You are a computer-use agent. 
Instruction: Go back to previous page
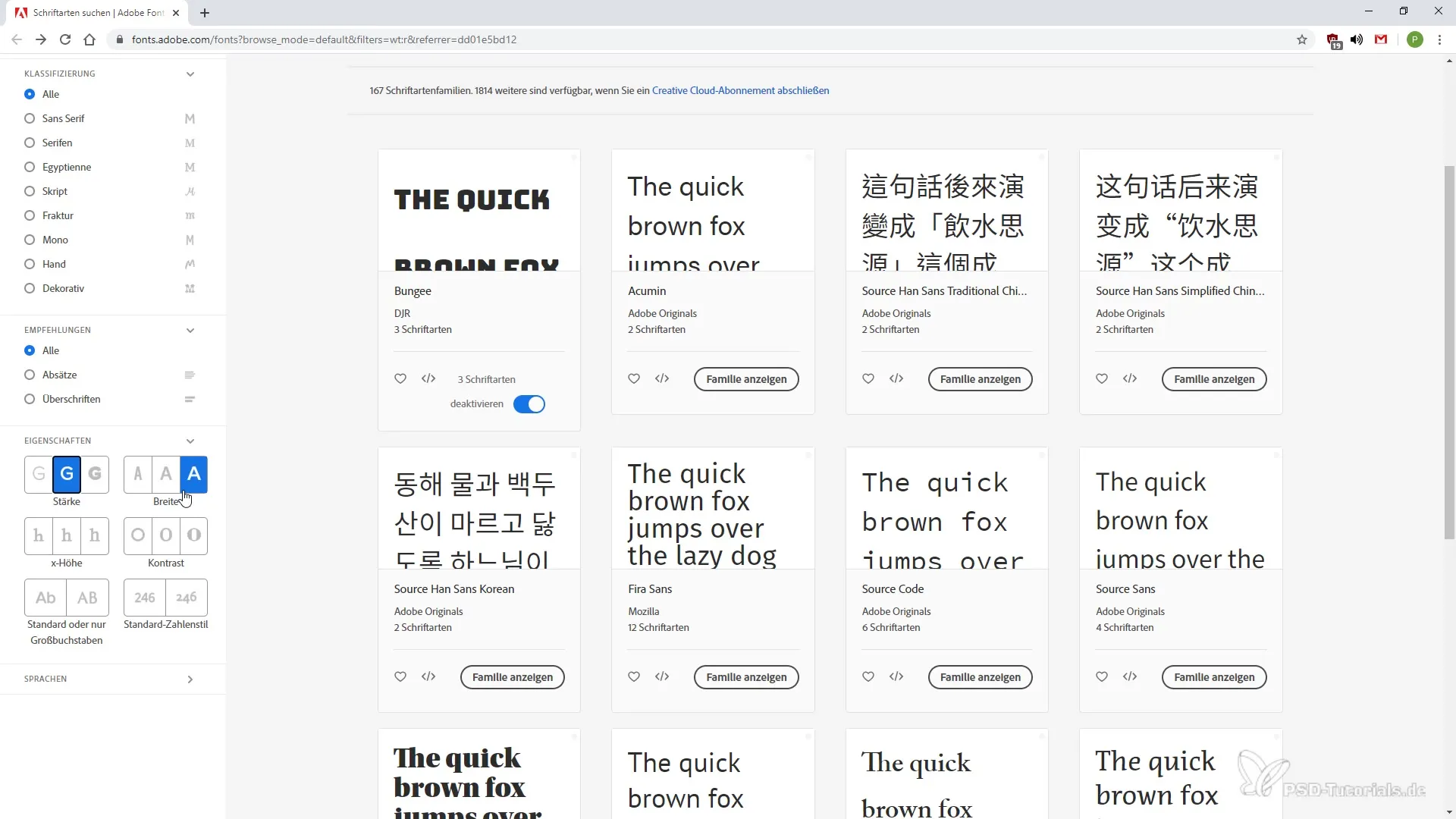pyautogui.click(x=17, y=39)
